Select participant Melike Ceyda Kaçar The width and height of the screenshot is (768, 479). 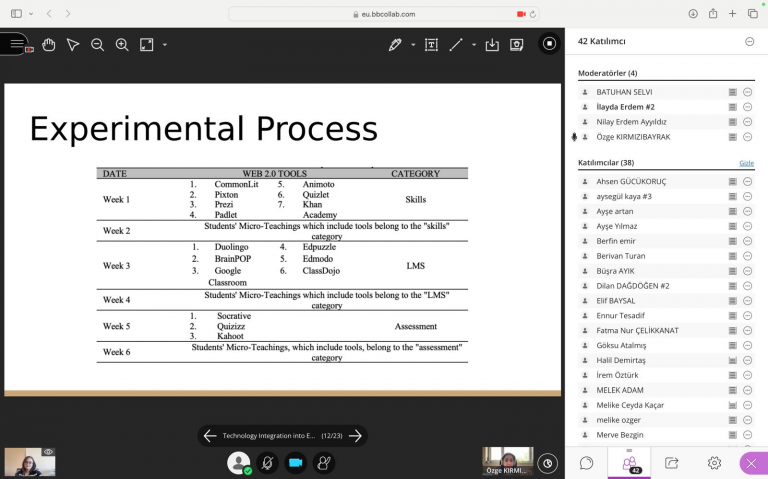(666, 405)
